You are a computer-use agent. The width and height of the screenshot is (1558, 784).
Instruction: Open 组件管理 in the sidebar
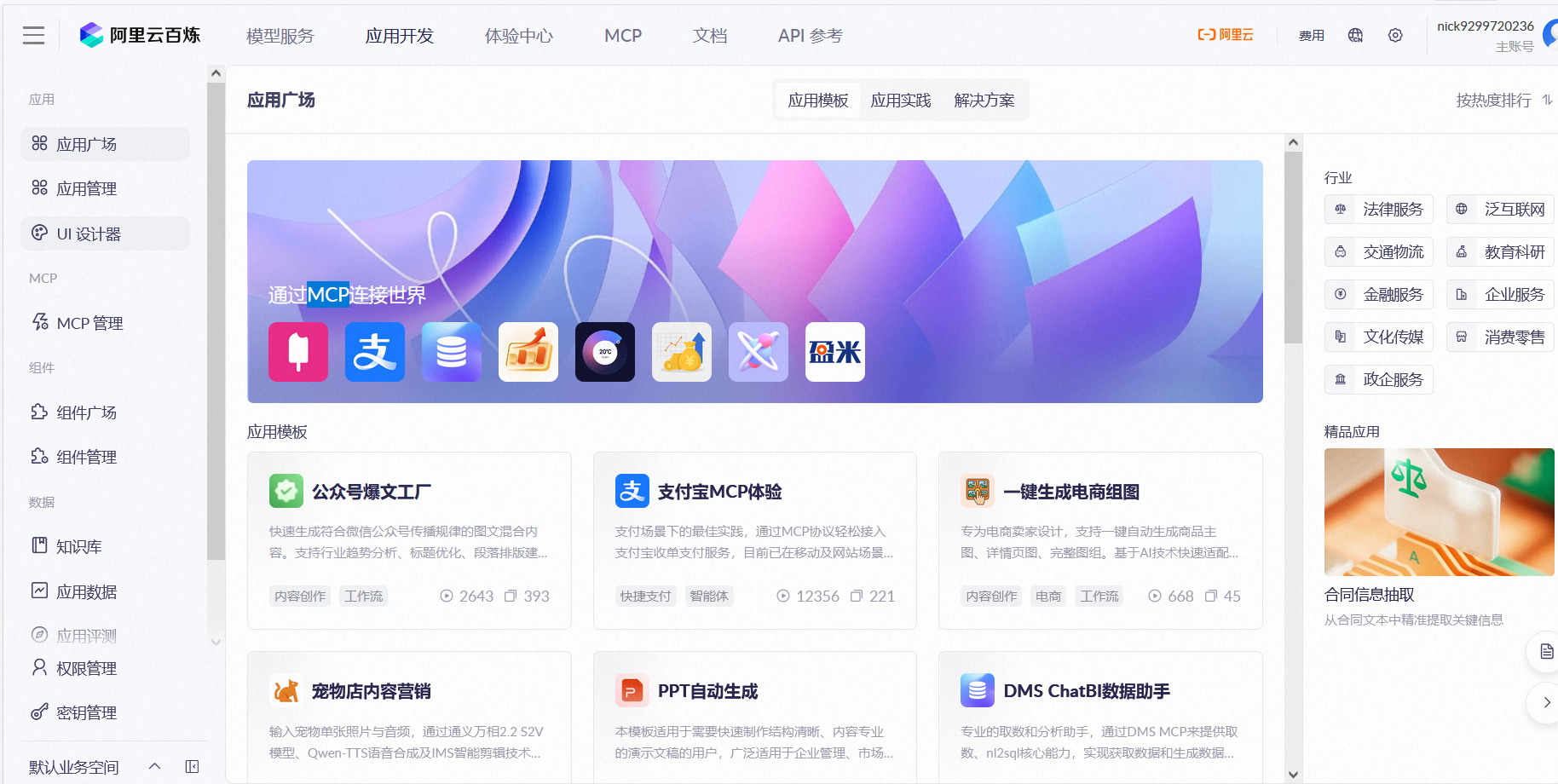pos(105,457)
